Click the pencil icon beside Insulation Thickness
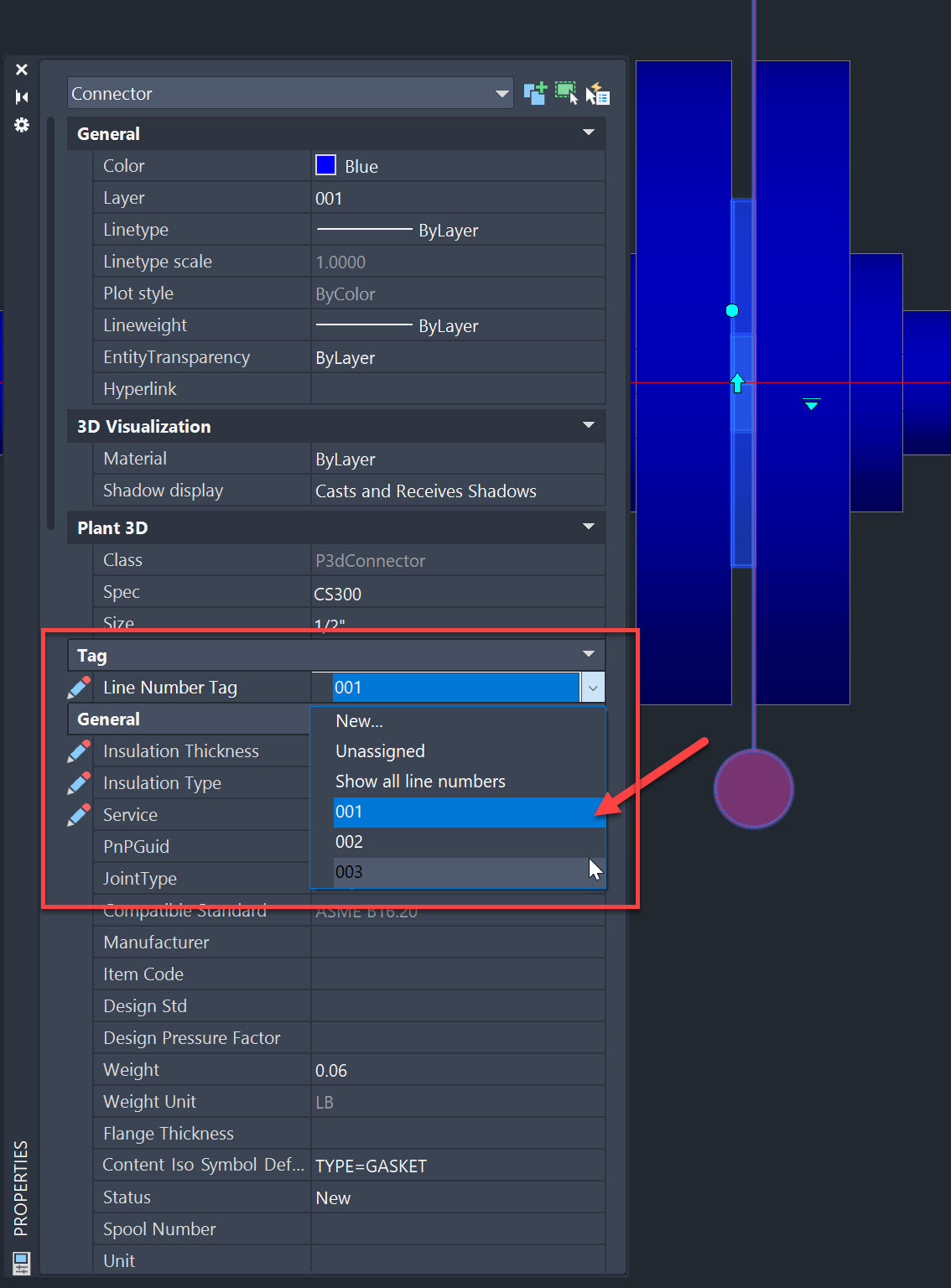The width and height of the screenshot is (951, 1288). pos(78,750)
